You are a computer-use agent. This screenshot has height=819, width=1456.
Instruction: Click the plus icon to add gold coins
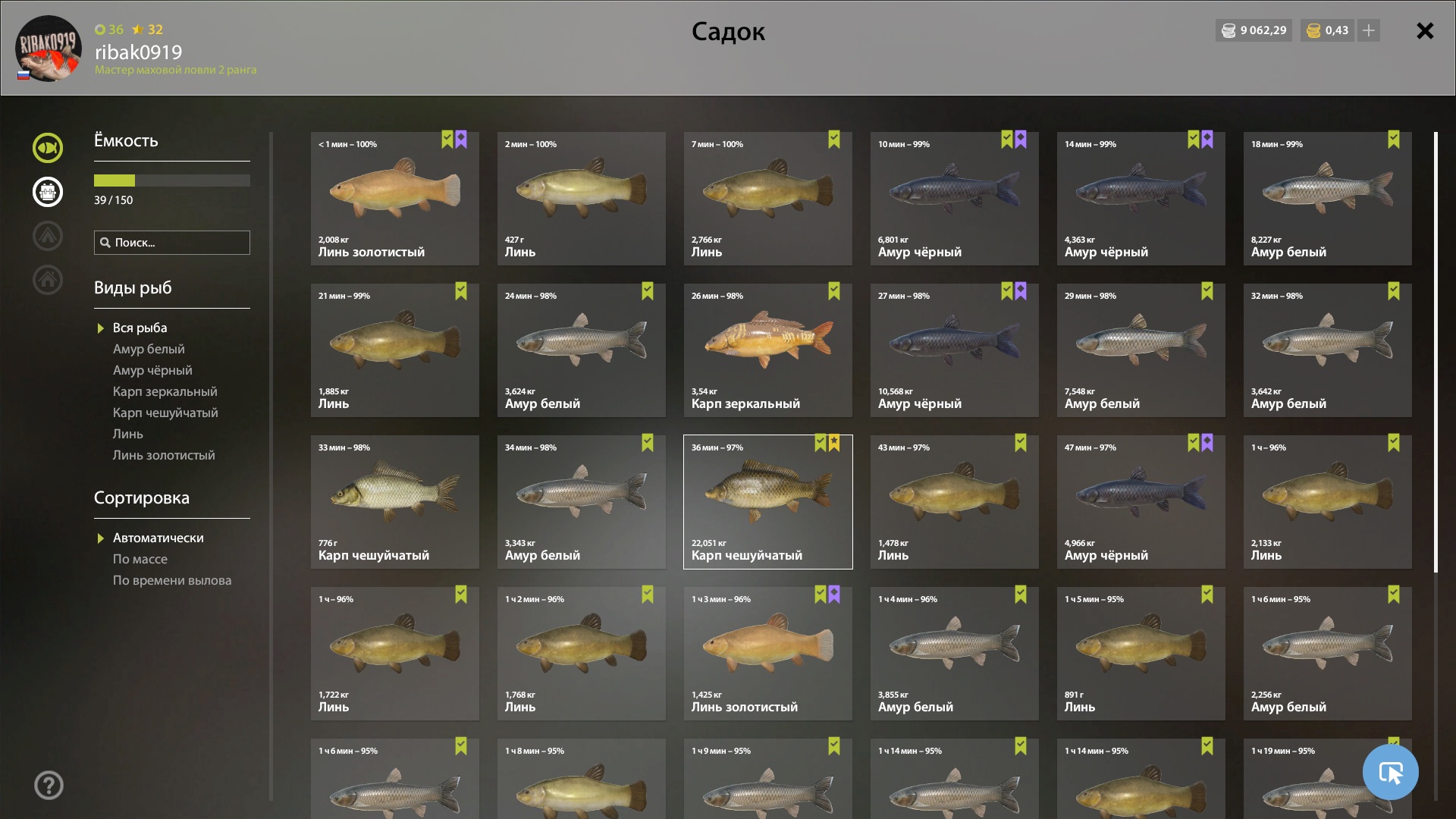pyautogui.click(x=1369, y=30)
